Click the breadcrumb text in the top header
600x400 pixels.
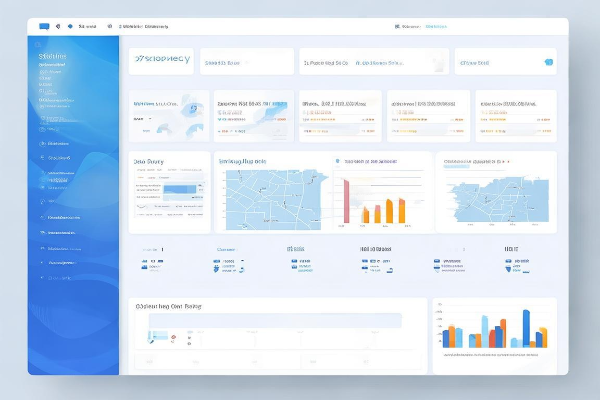tap(143, 27)
